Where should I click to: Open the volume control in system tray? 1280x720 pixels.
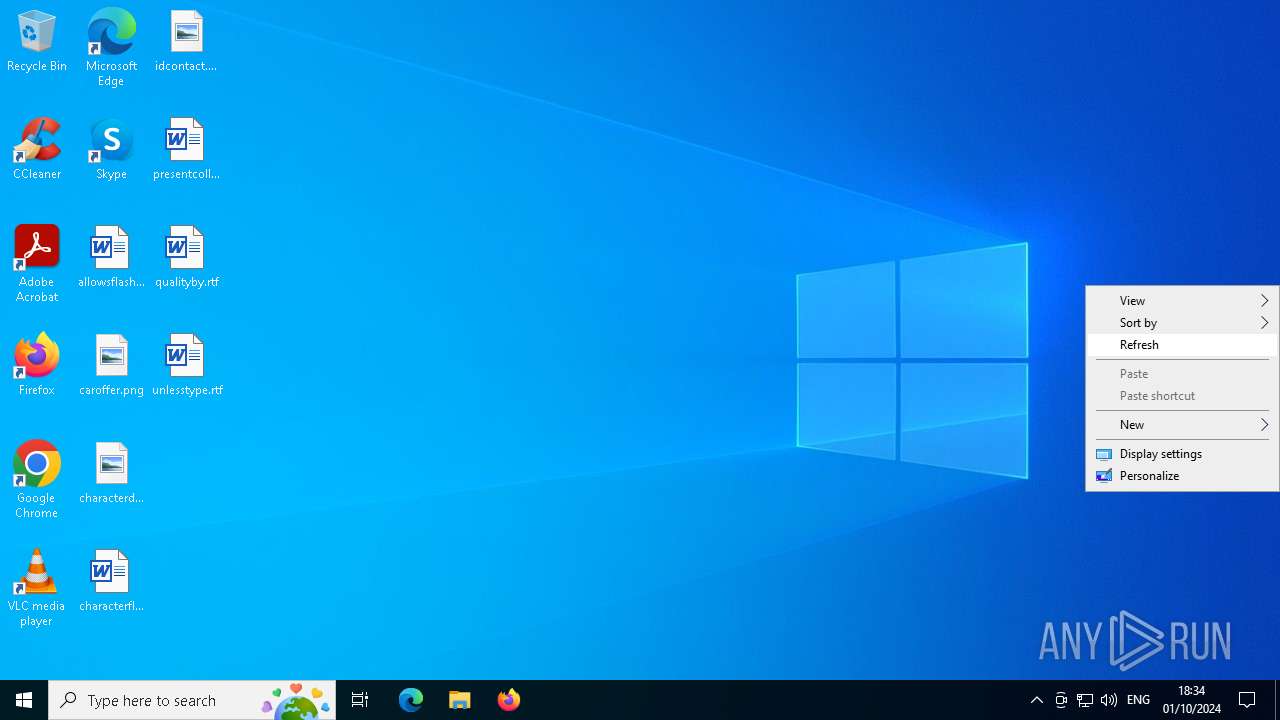(x=1108, y=700)
